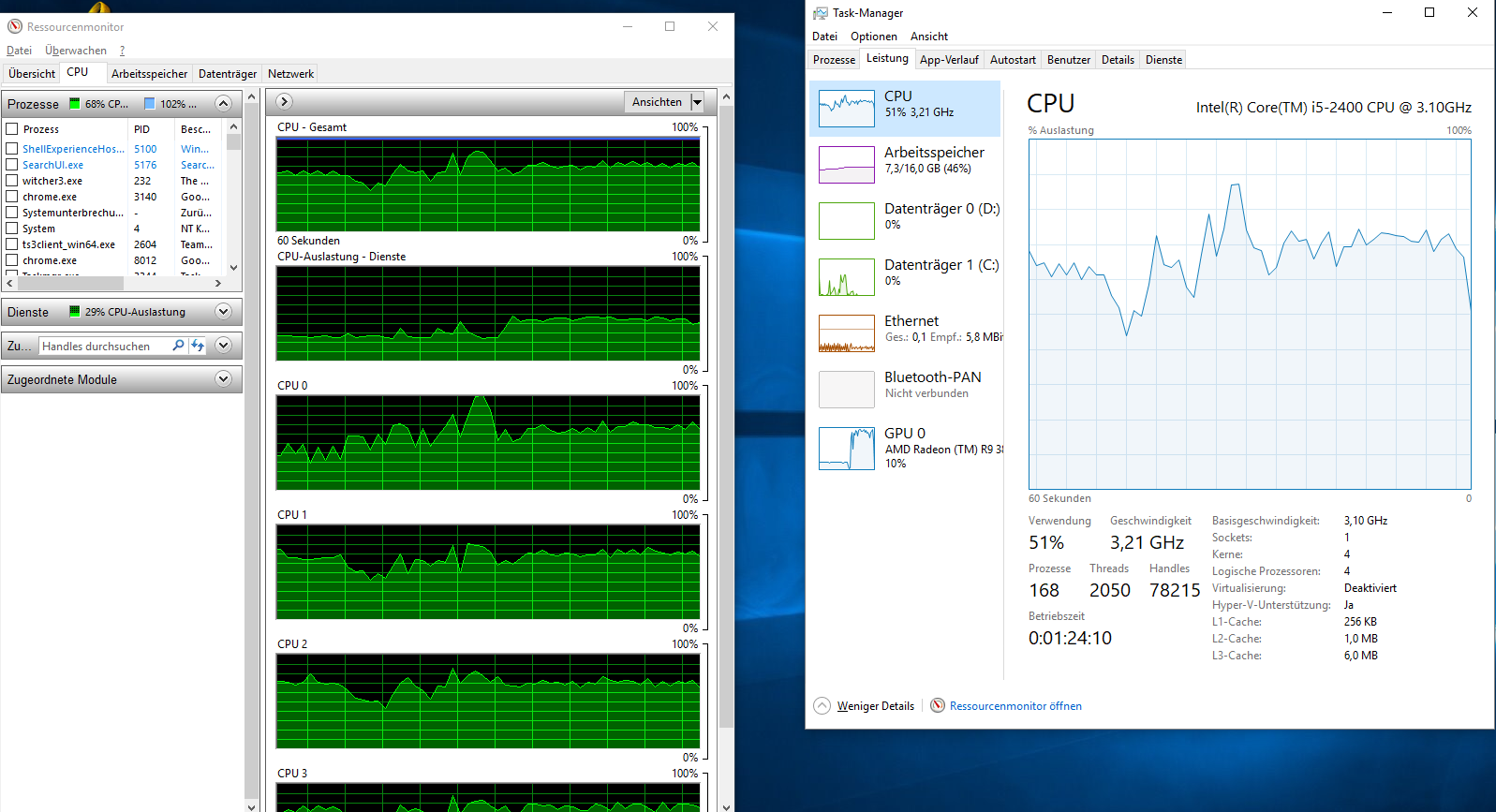Switch to Arbeitsspeicher tab in Ressourcenmonitor
The height and width of the screenshot is (812, 1496).
point(149,74)
